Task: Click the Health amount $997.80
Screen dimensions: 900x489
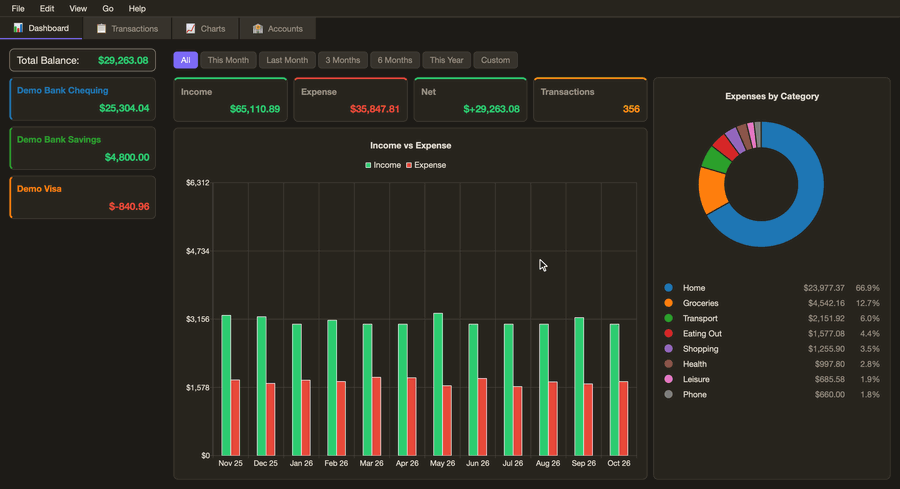Action: 829,364
